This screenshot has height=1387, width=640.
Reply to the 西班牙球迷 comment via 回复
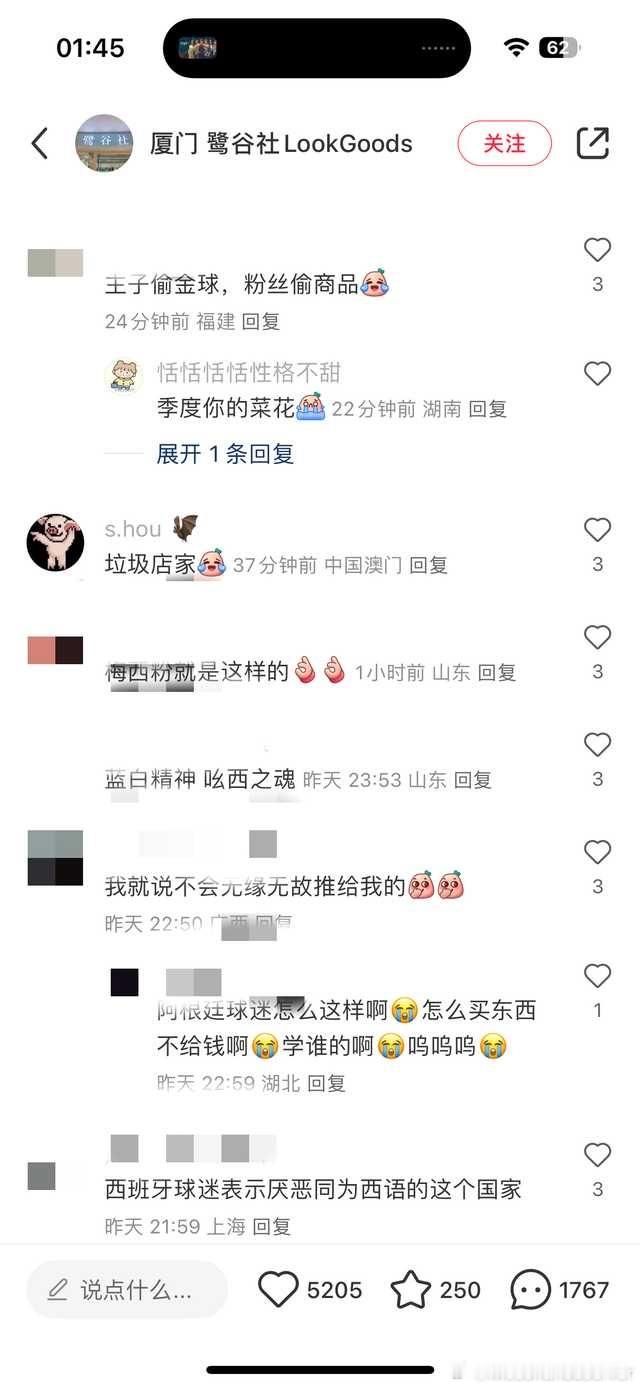(x=271, y=1226)
